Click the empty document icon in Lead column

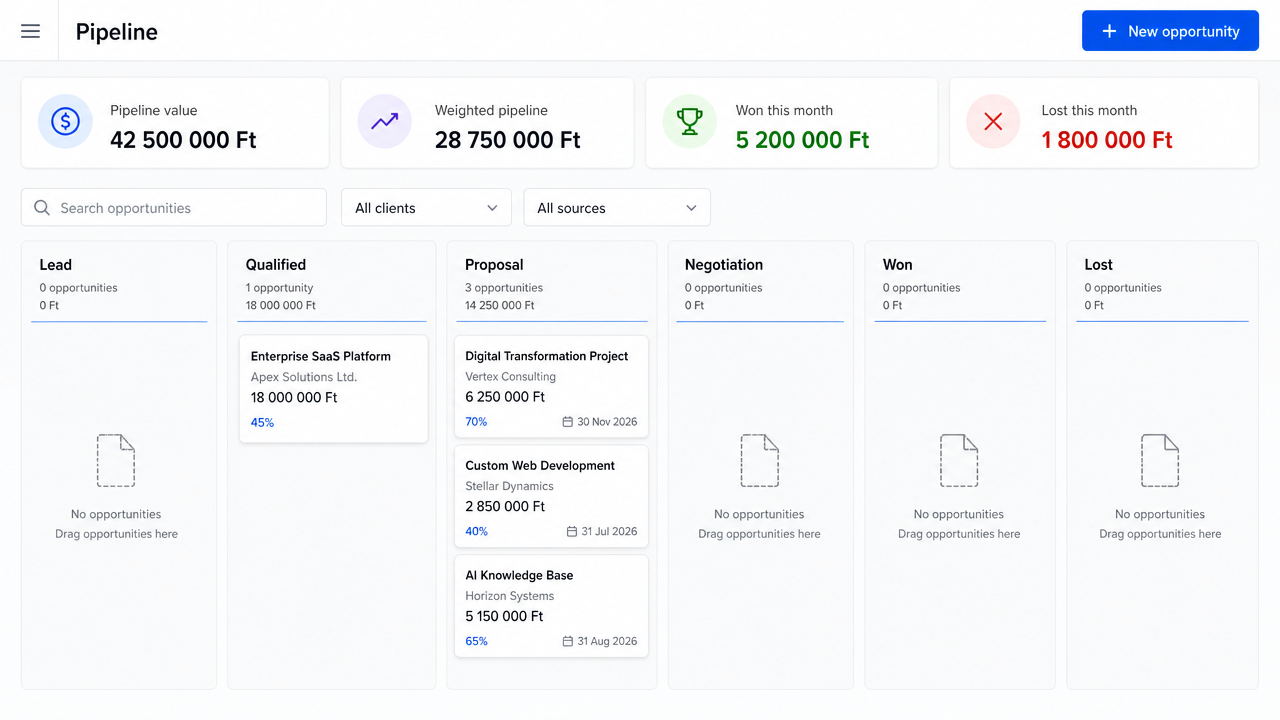pos(116,461)
